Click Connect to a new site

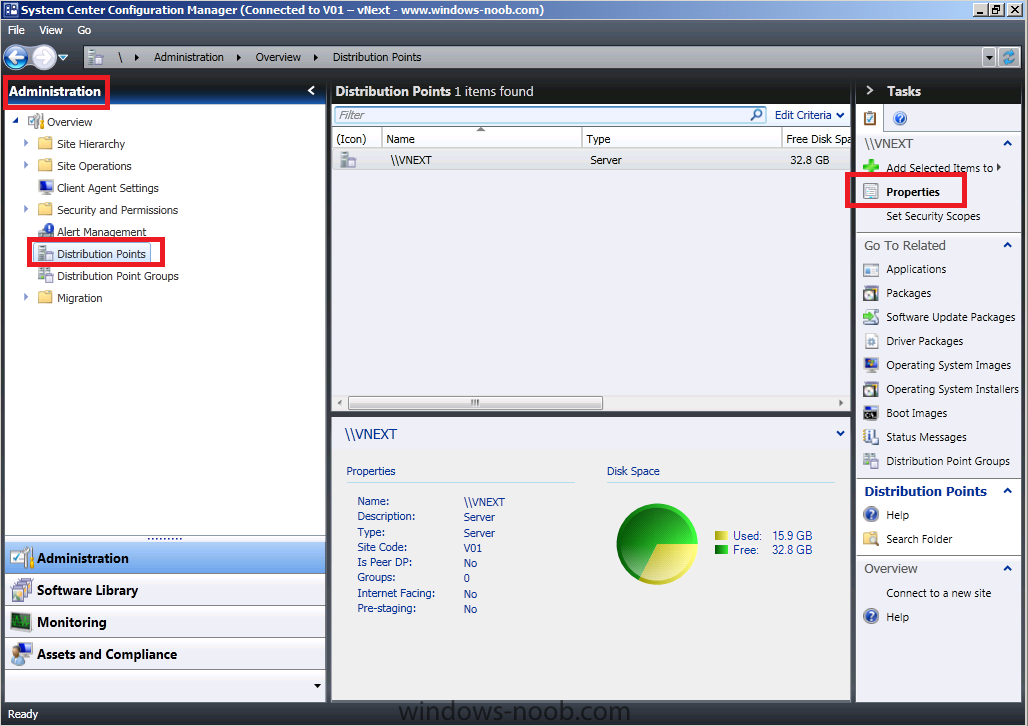point(938,593)
